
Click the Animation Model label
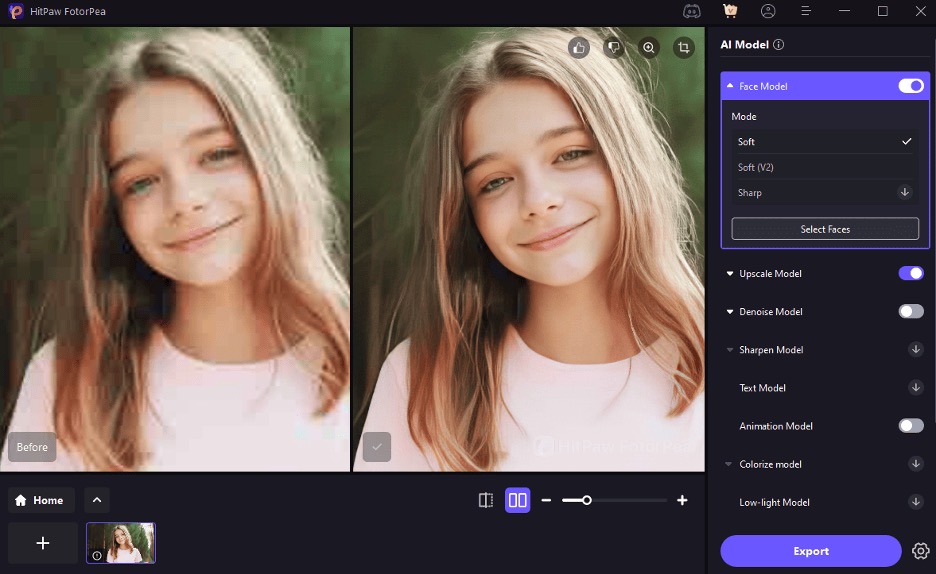[776, 426]
